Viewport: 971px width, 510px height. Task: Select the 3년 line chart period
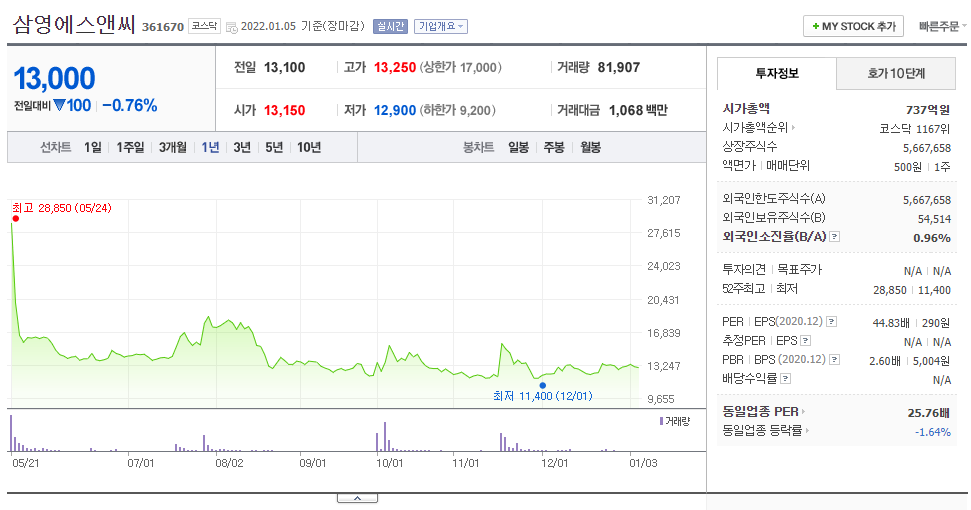(x=242, y=147)
